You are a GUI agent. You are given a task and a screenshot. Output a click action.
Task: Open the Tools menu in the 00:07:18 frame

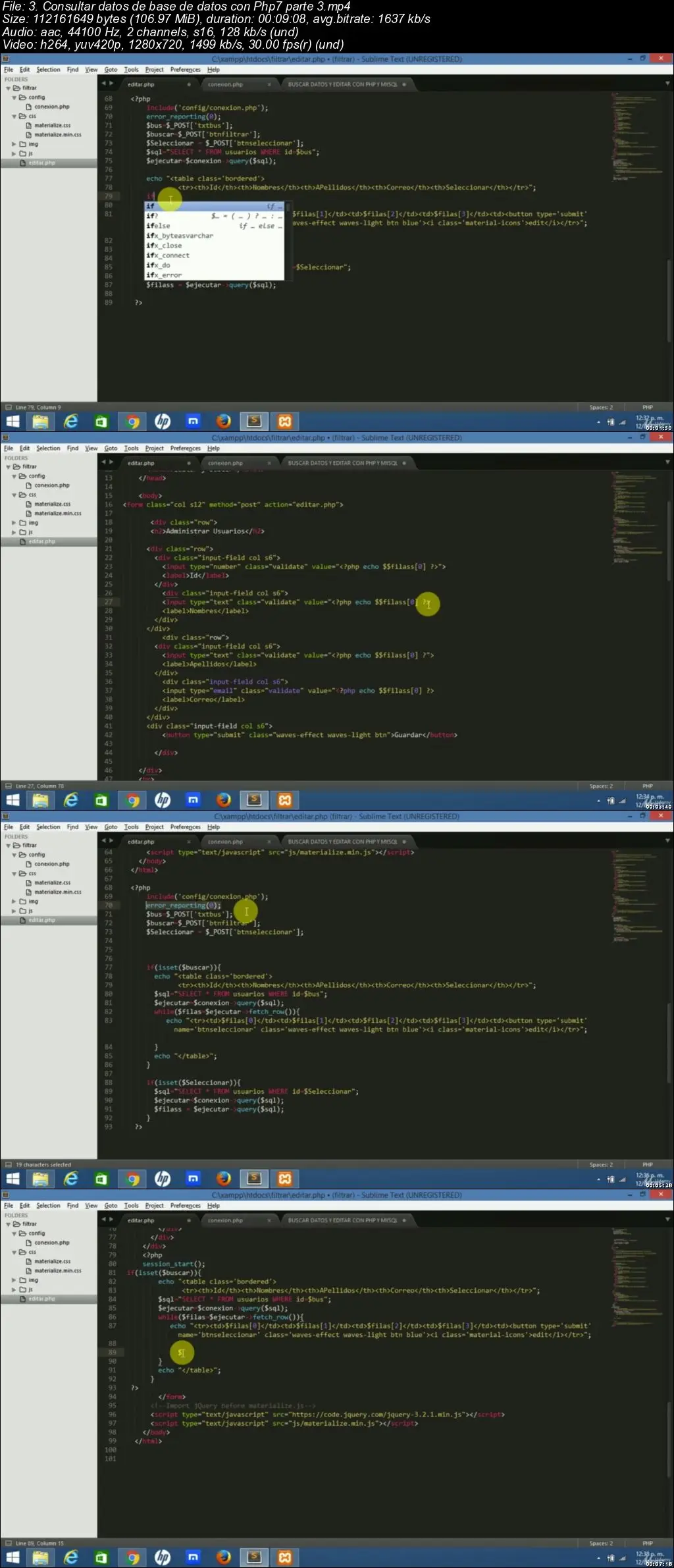(x=131, y=1206)
